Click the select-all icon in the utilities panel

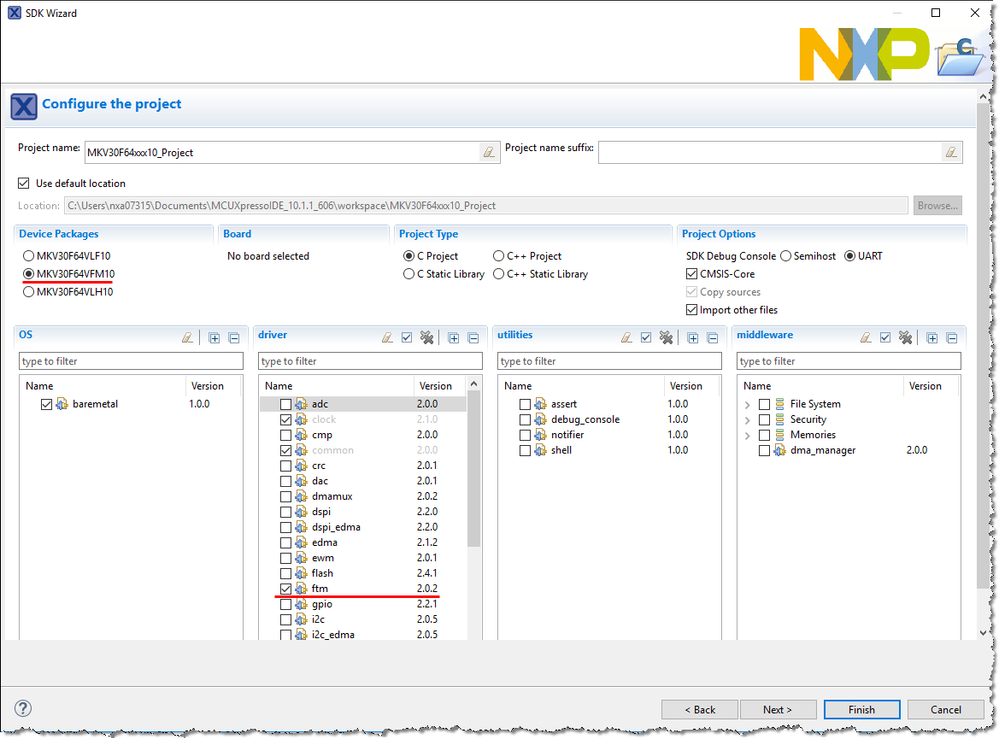[x=646, y=338]
